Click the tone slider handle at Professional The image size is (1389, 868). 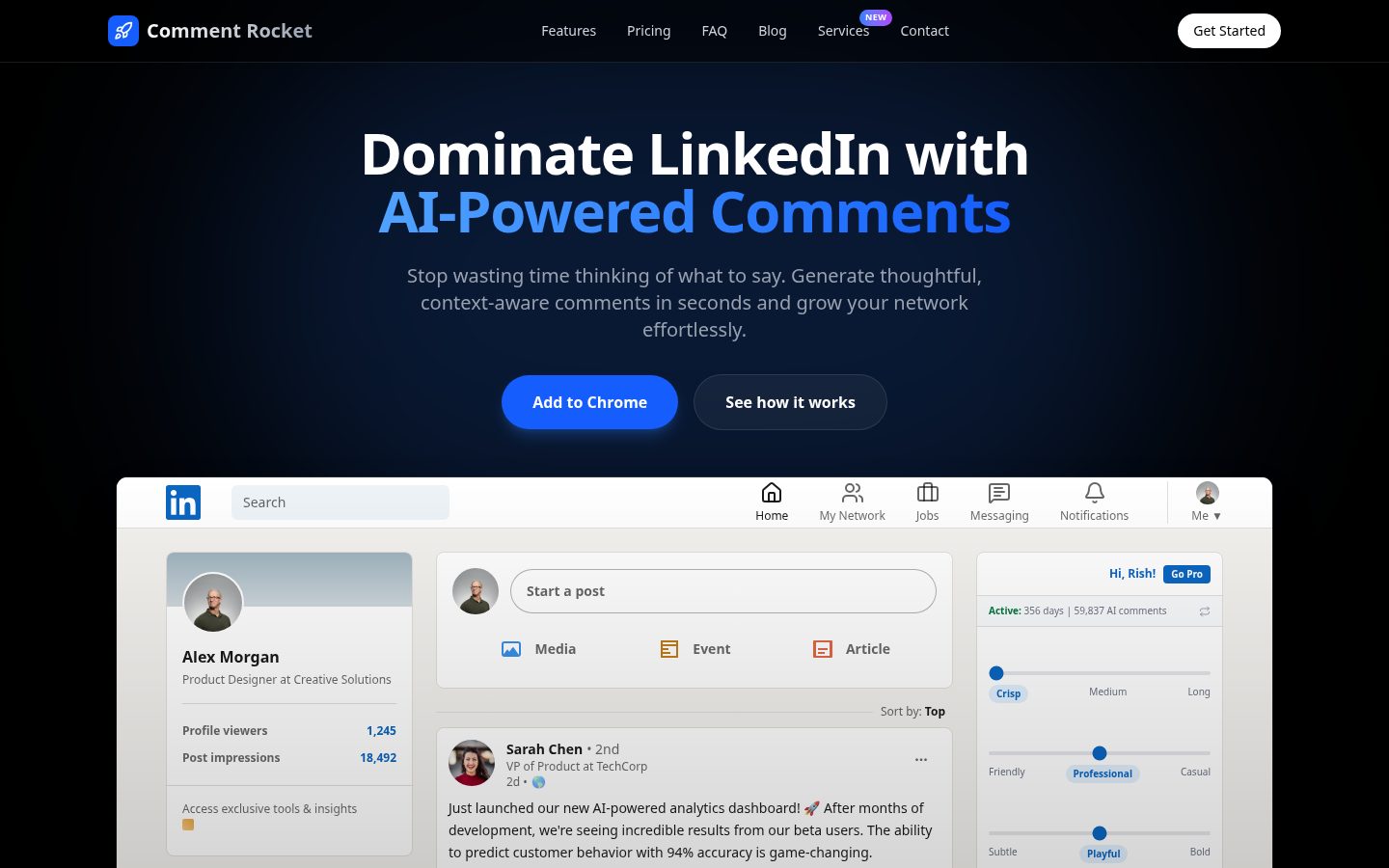[x=1100, y=753]
